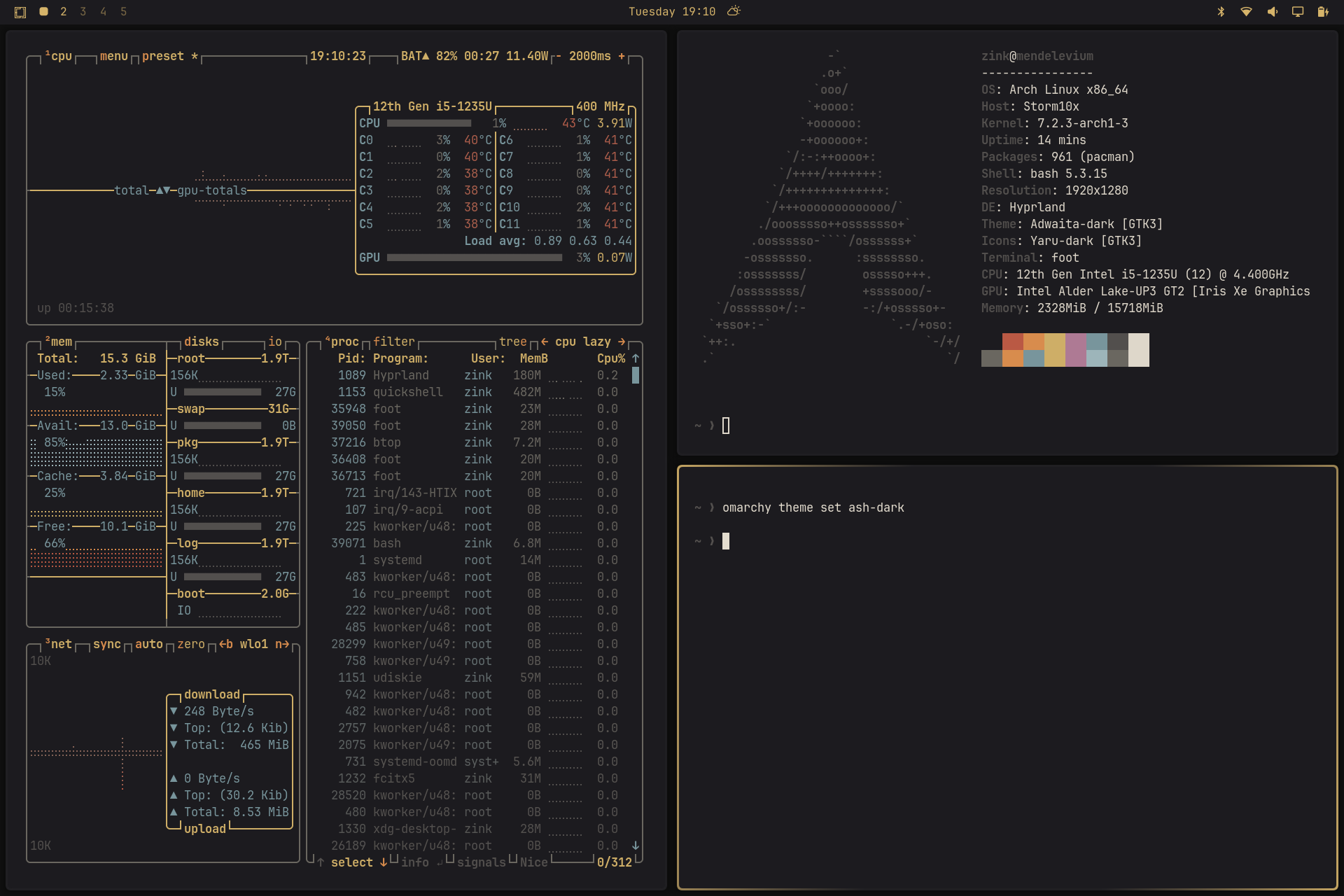Click the battery charging icon in top bar
Screen dimensions: 1344x896
pyautogui.click(x=1323, y=12)
